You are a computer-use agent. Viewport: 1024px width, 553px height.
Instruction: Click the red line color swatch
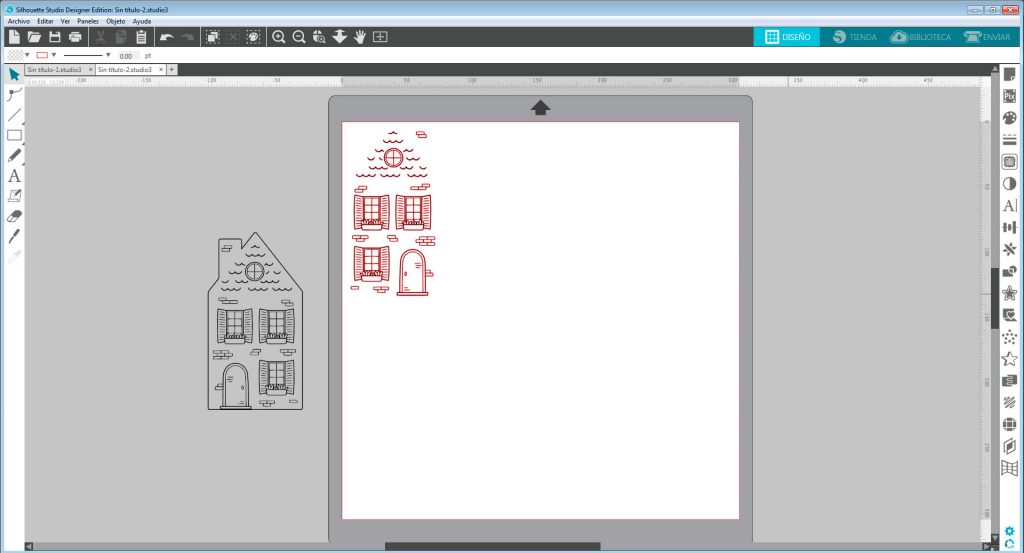coord(42,55)
